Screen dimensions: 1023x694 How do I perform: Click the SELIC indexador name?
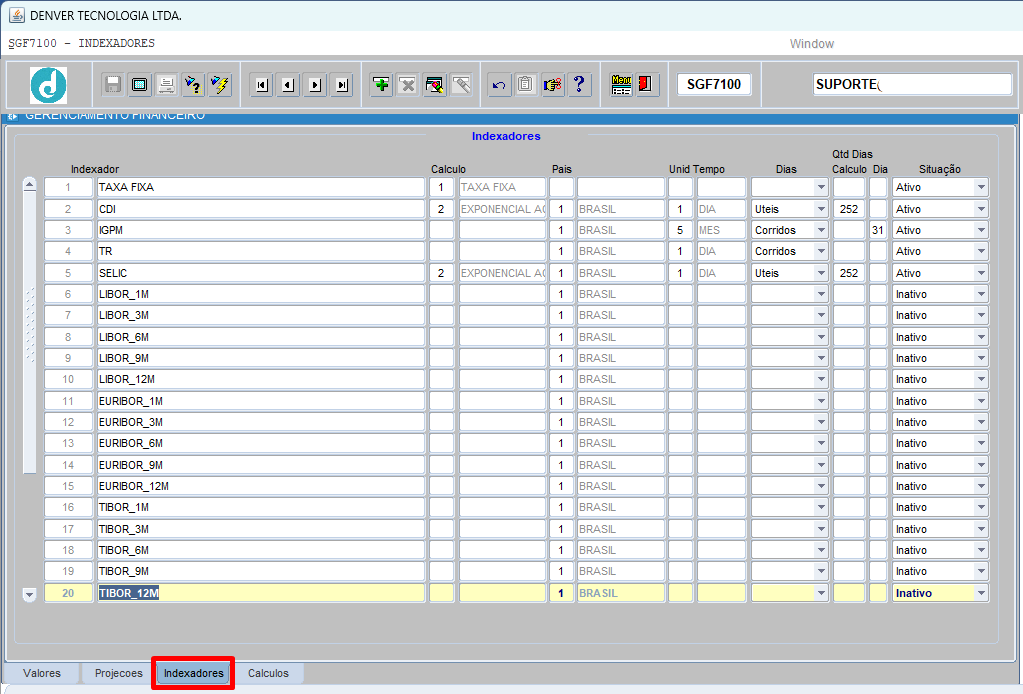(113, 273)
